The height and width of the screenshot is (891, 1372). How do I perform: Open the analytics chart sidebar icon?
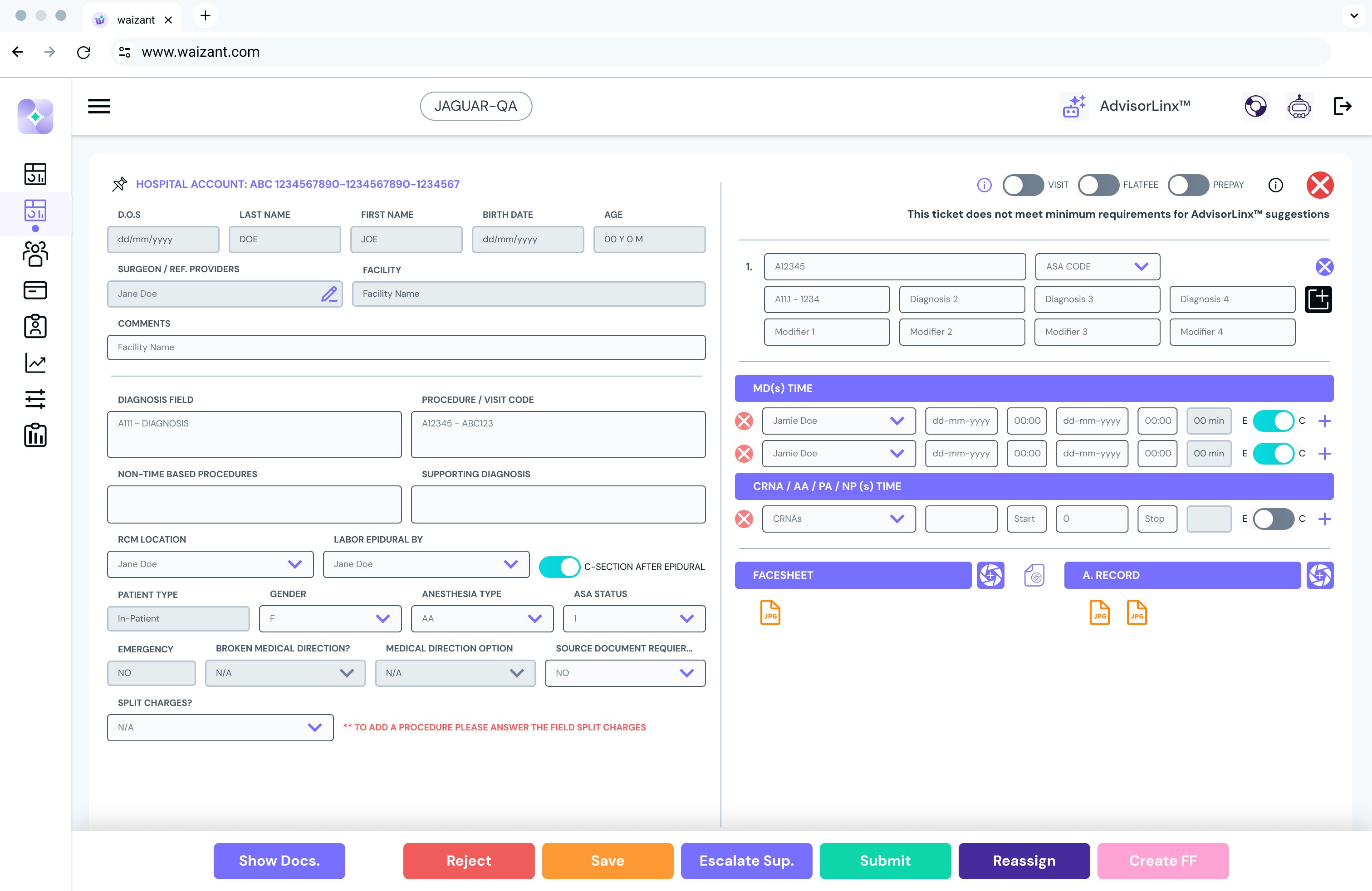tap(35, 363)
